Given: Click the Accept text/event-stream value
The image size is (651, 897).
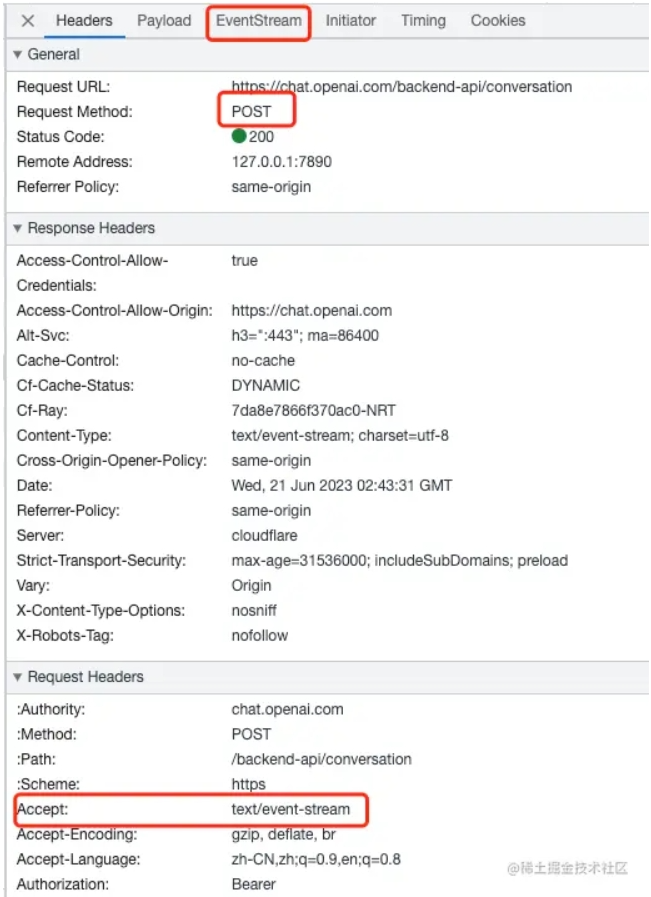Looking at the screenshot, I should click(x=291, y=809).
